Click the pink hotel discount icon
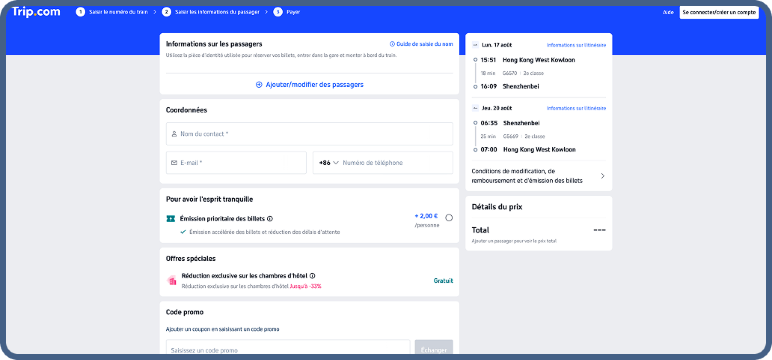 click(x=172, y=281)
